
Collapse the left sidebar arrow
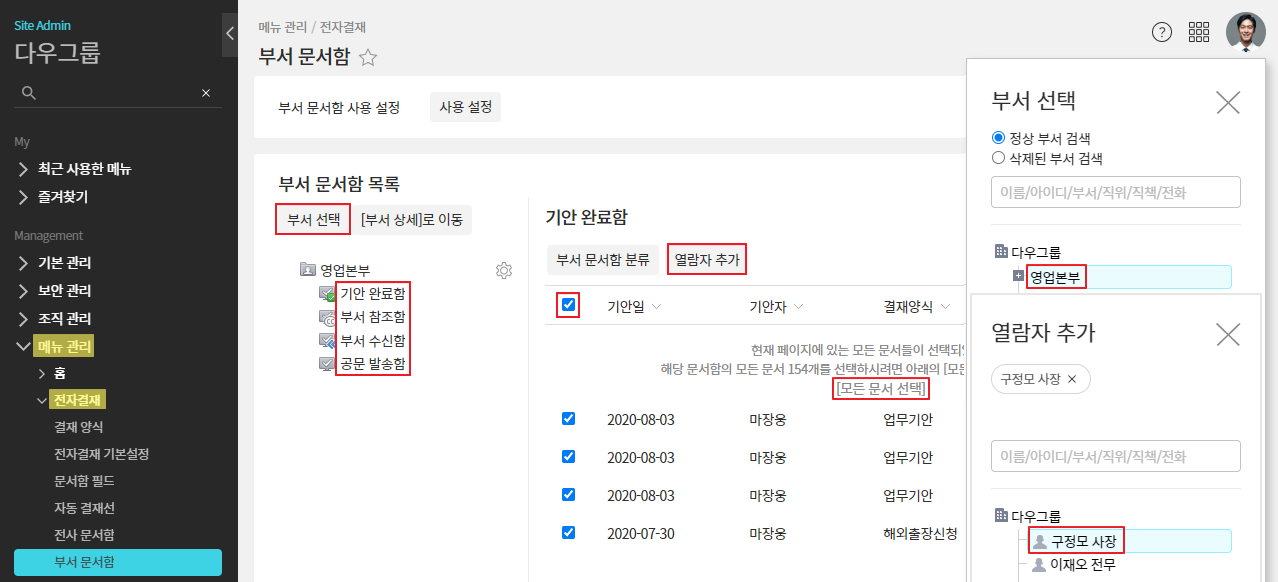click(x=229, y=34)
